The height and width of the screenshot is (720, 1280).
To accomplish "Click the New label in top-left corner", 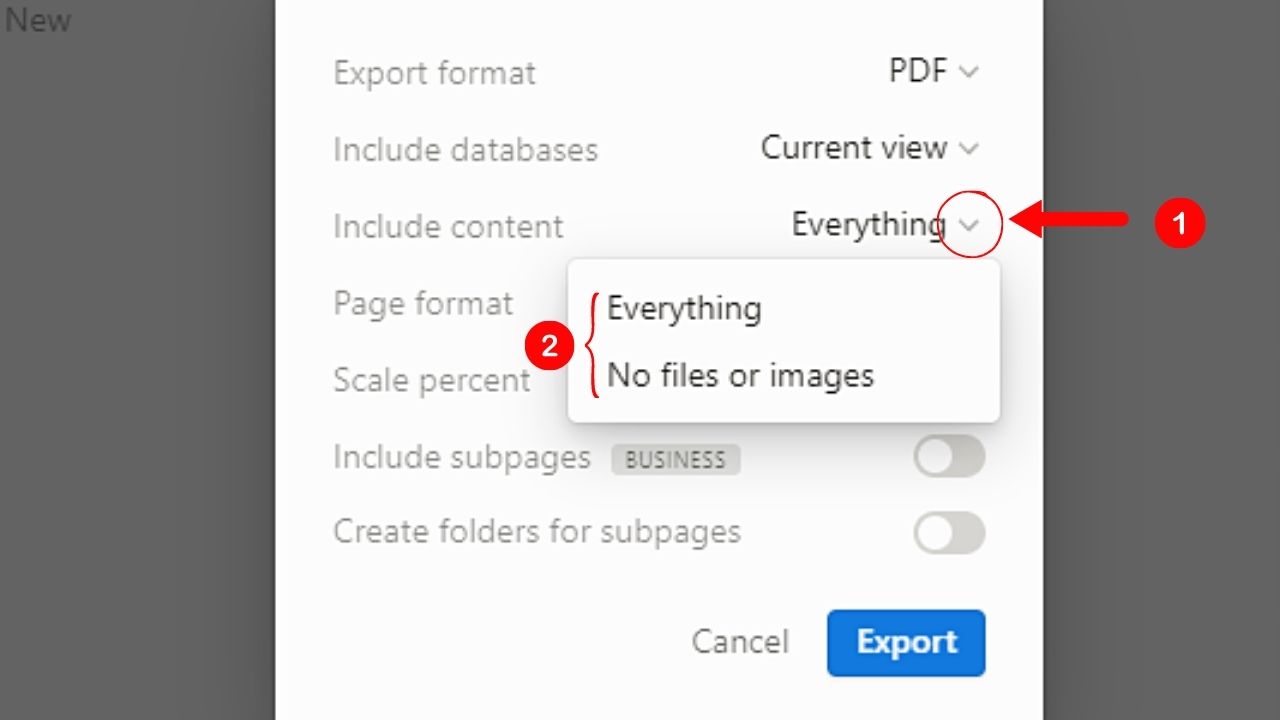I will (38, 20).
